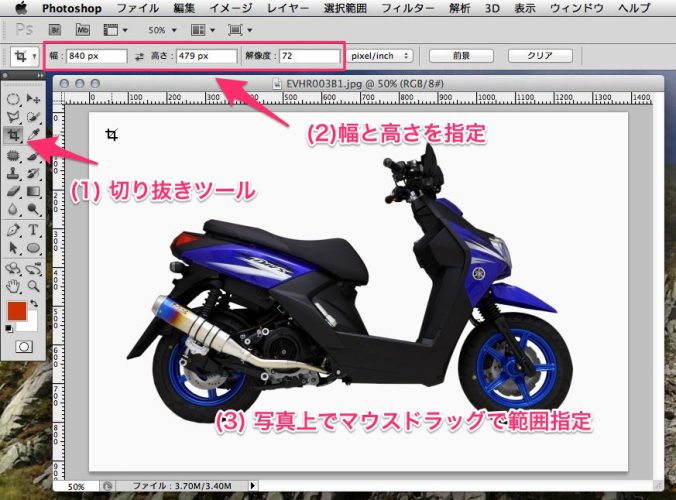Toggle Quick Mask mode
The image size is (676, 500).
[x=24, y=347]
